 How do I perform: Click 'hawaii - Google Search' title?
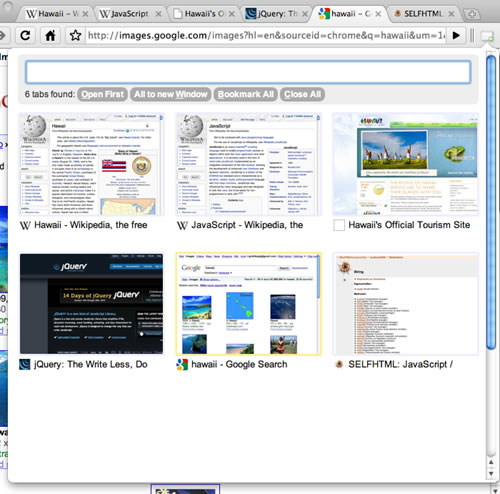pos(239,364)
